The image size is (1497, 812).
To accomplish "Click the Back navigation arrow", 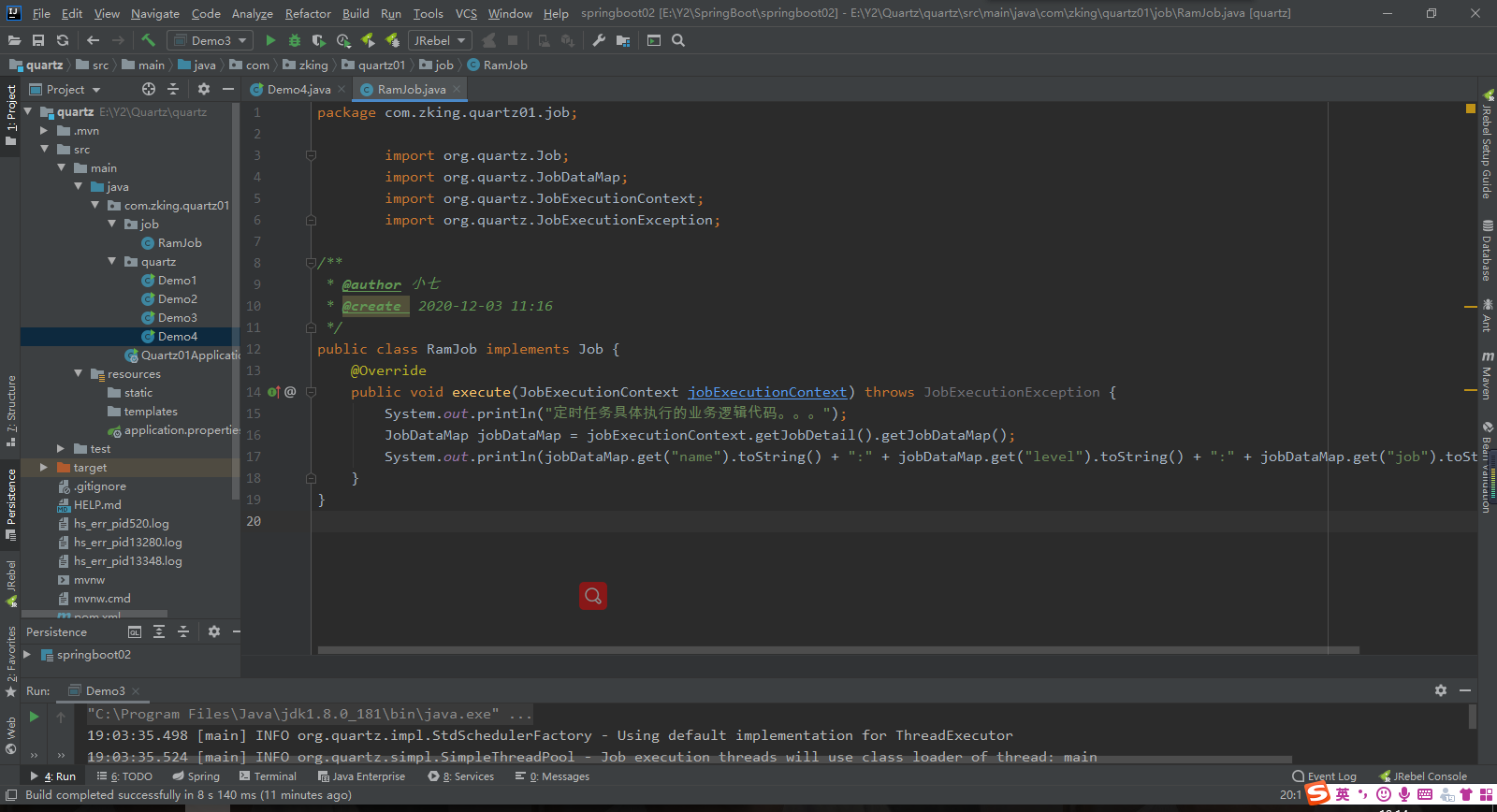I will 93,40.
